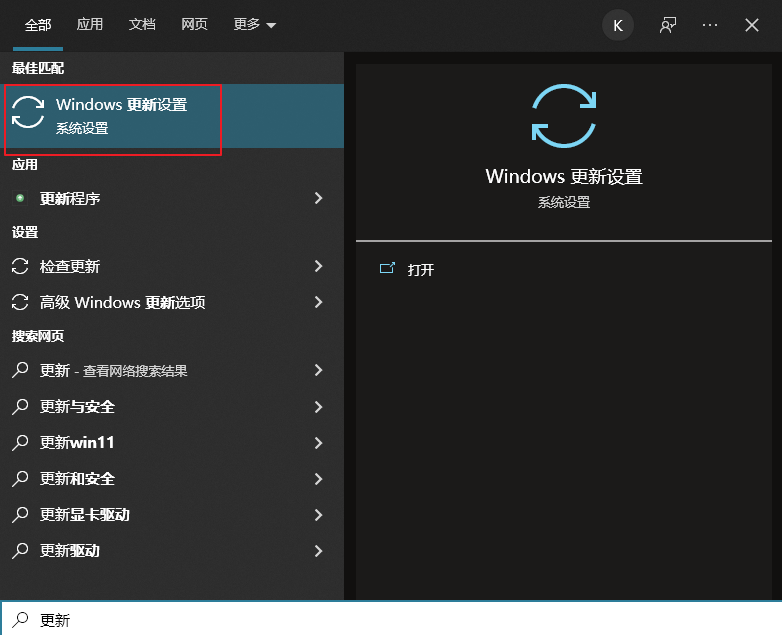Click the green 更新程序 app icon
782x635 pixels.
[20, 198]
